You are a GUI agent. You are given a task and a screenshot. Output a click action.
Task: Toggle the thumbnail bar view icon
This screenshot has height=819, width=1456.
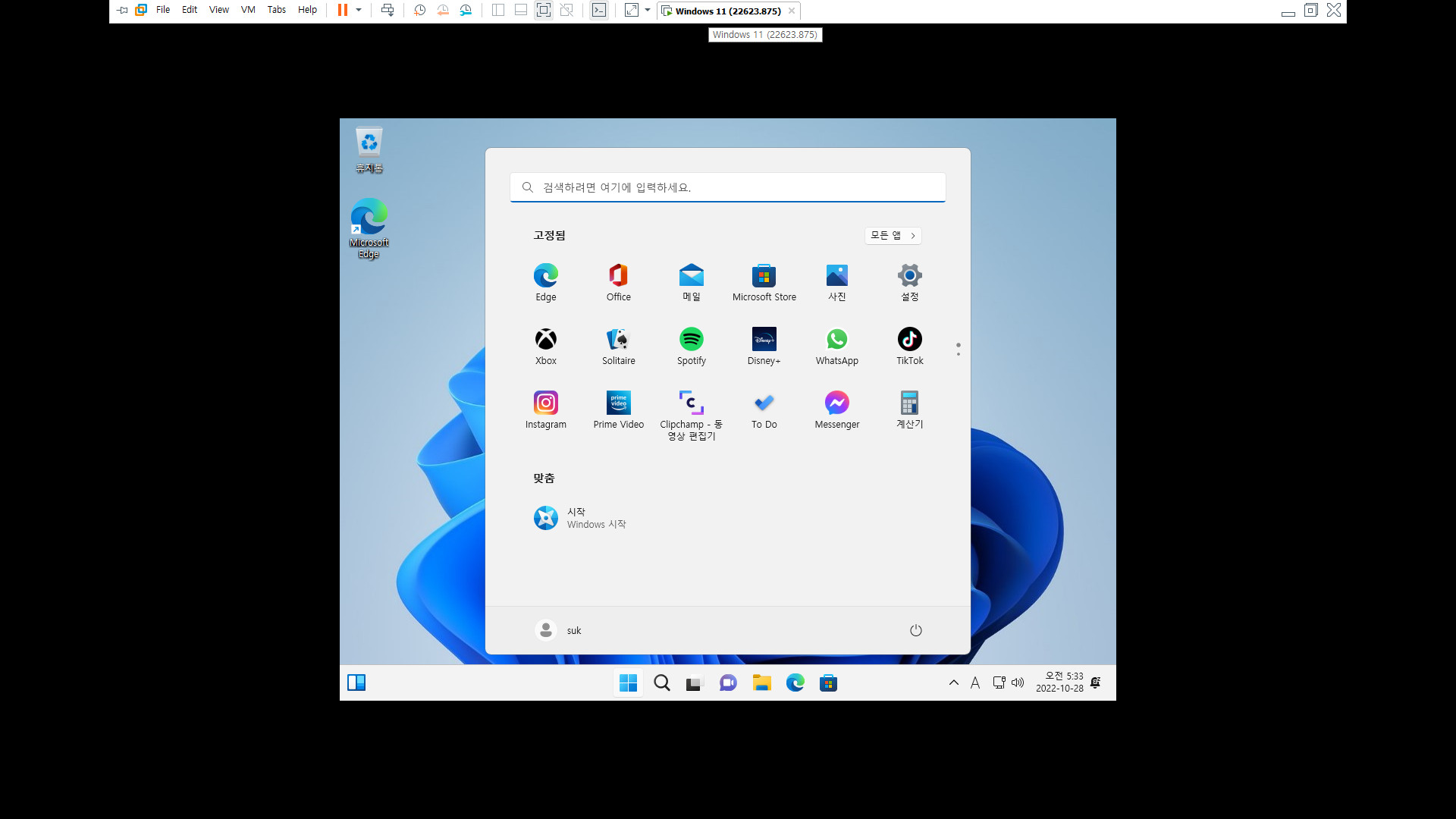521,10
